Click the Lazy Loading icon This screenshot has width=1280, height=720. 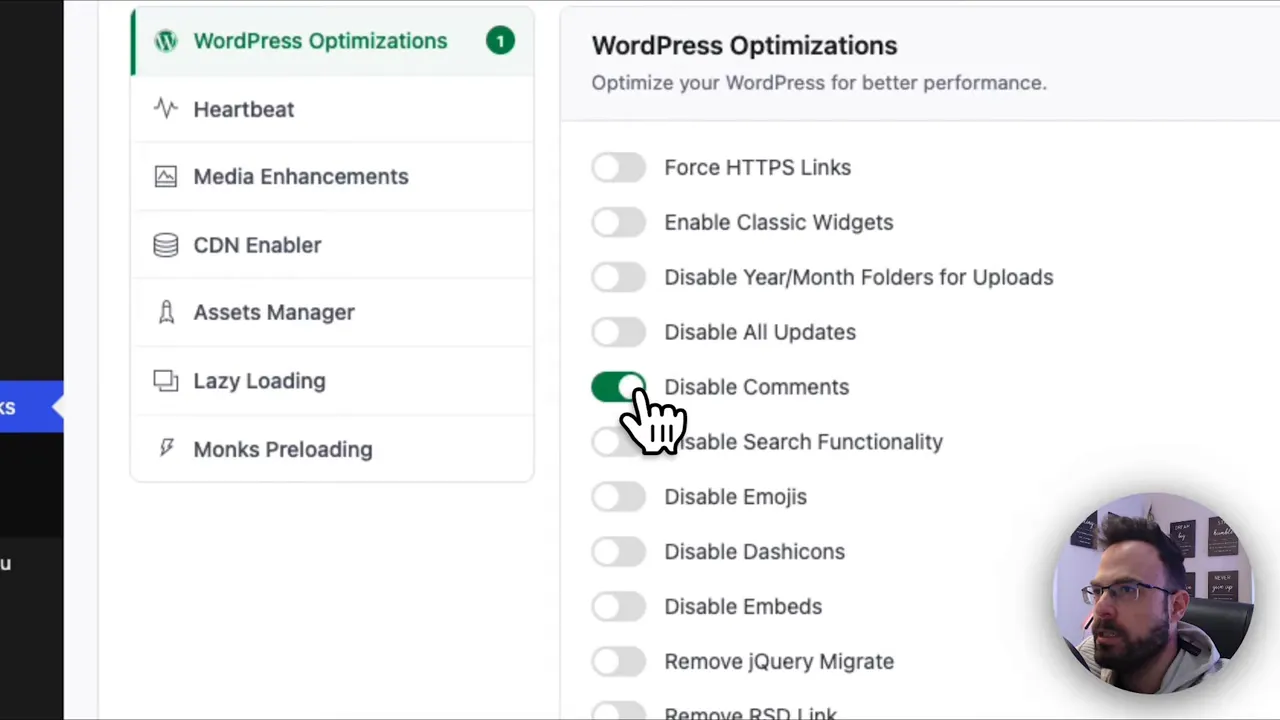(166, 380)
